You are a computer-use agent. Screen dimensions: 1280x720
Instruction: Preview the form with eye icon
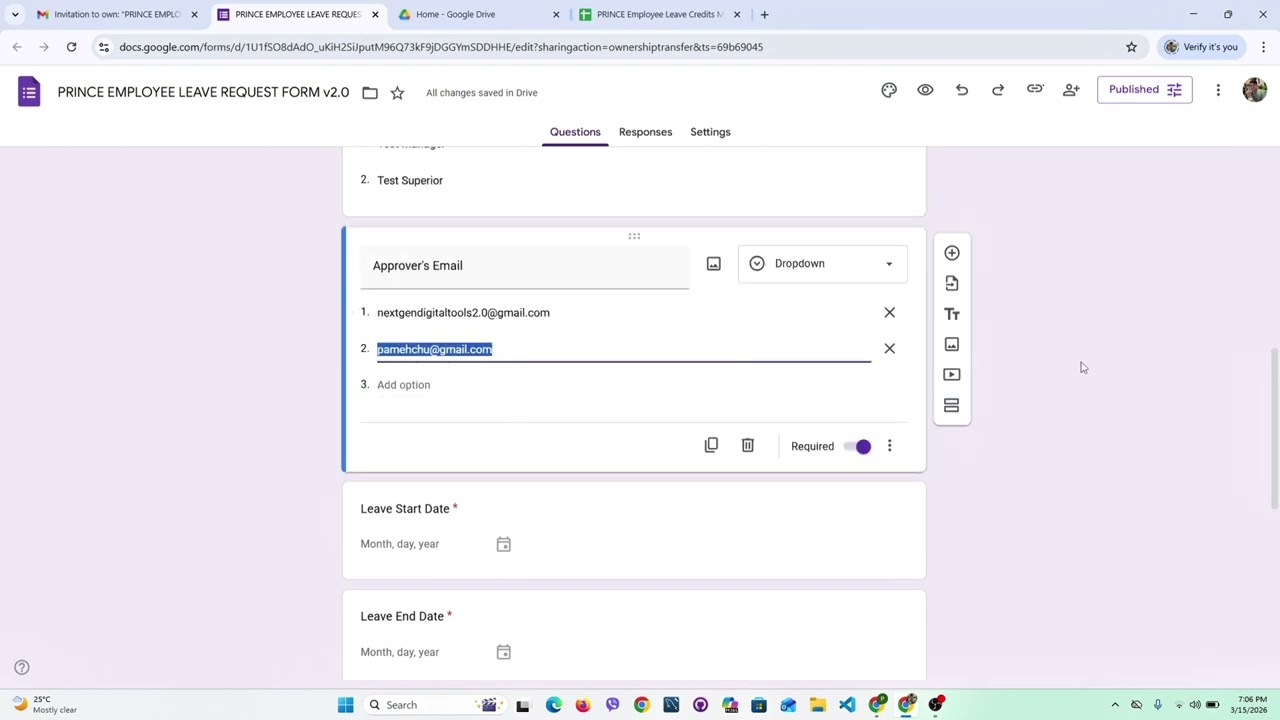925,90
